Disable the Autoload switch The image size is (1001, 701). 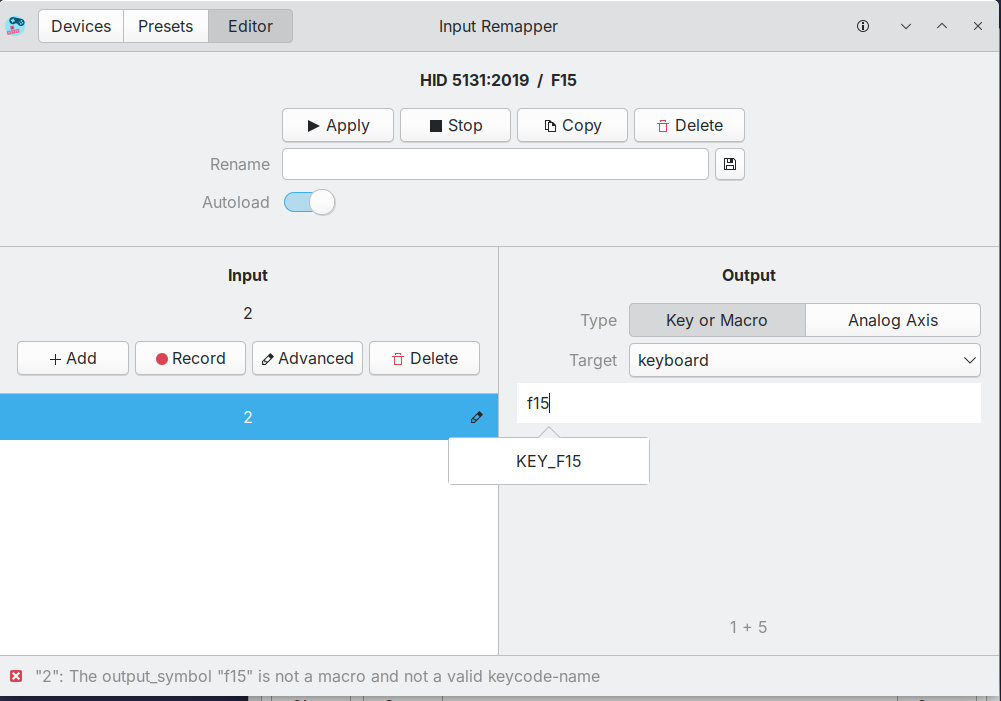click(308, 202)
